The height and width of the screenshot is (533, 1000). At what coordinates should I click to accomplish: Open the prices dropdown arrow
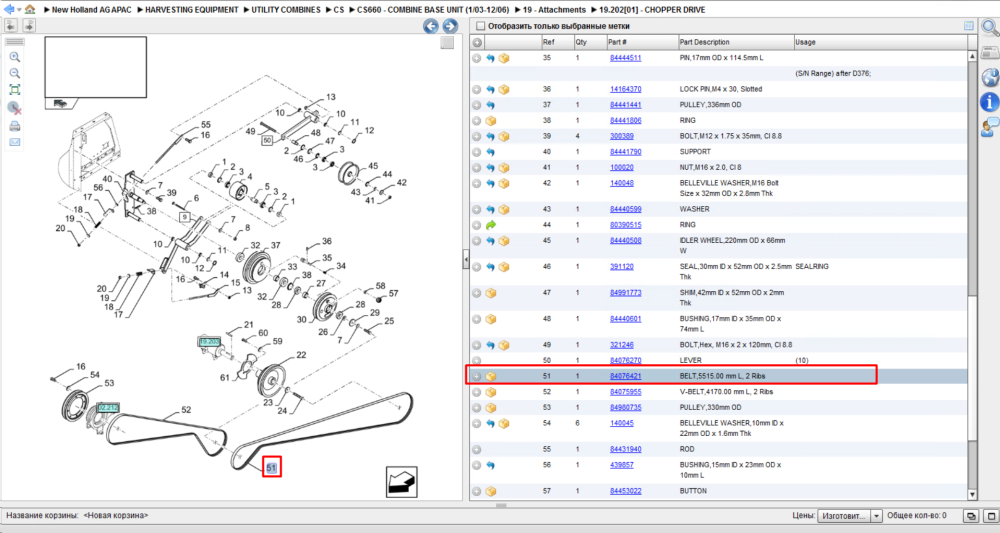coord(876,516)
